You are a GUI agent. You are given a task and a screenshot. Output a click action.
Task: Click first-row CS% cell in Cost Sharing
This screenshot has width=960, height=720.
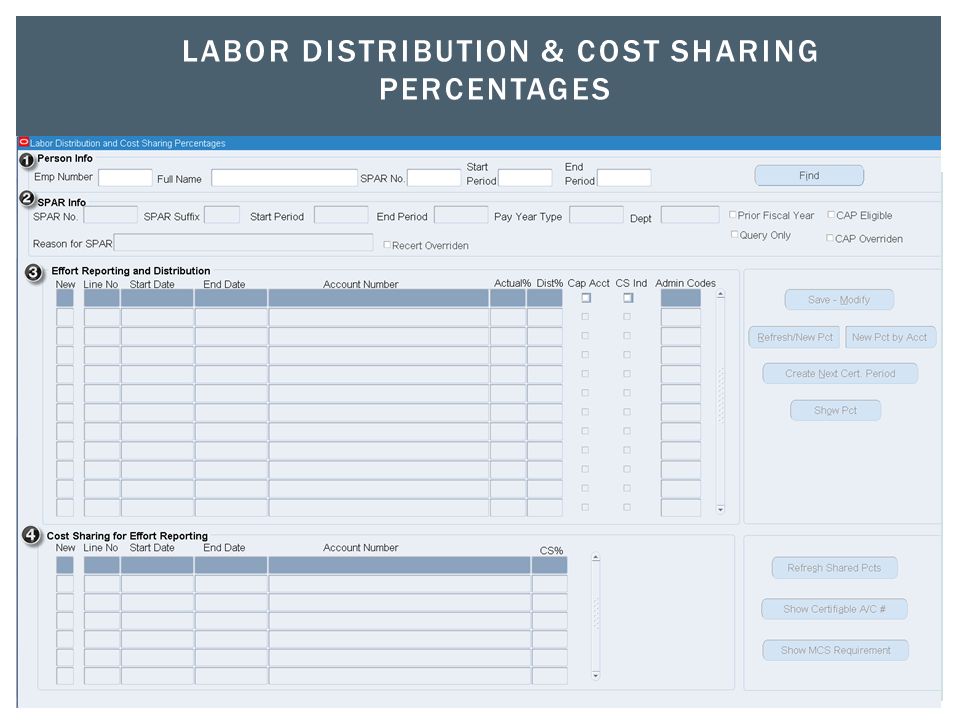click(550, 566)
